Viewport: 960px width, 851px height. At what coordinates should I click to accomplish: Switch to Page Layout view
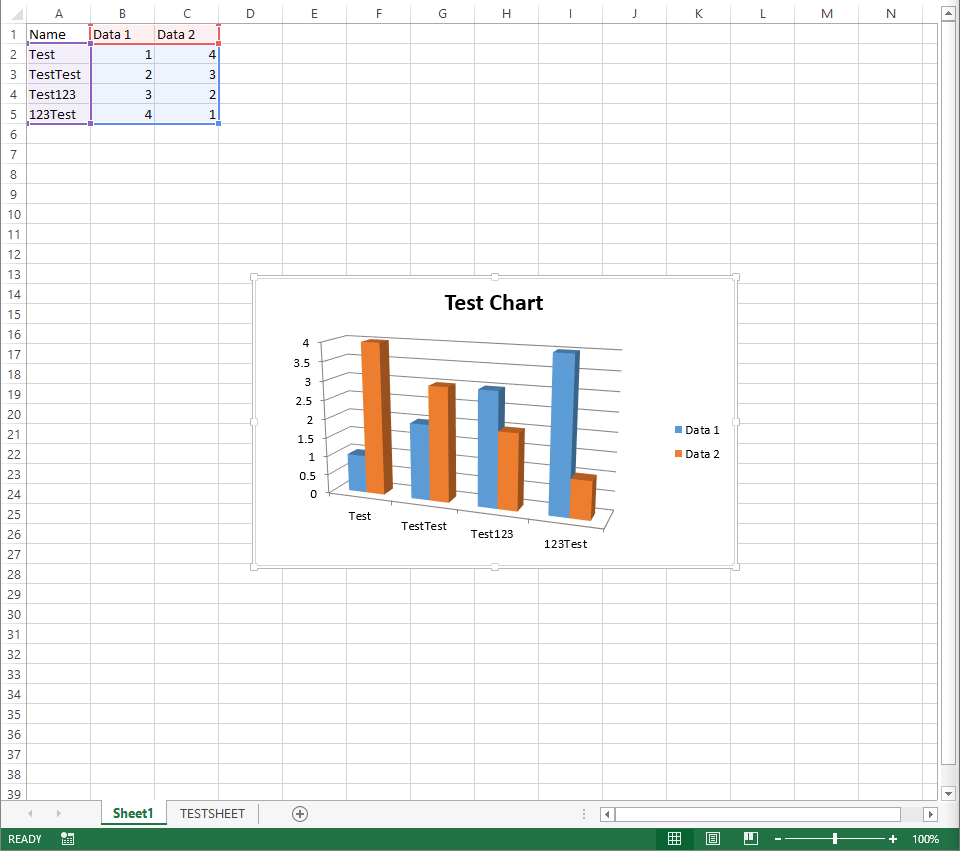713,839
